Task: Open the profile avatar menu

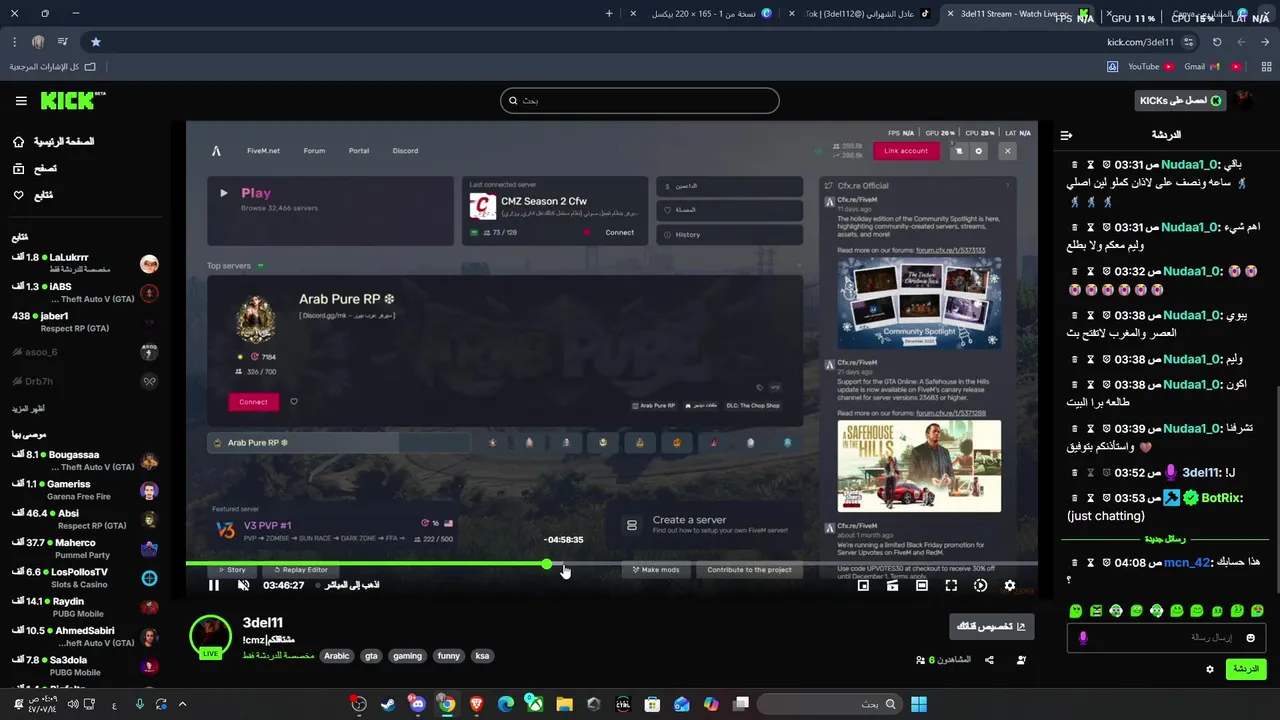Action: coord(1244,100)
